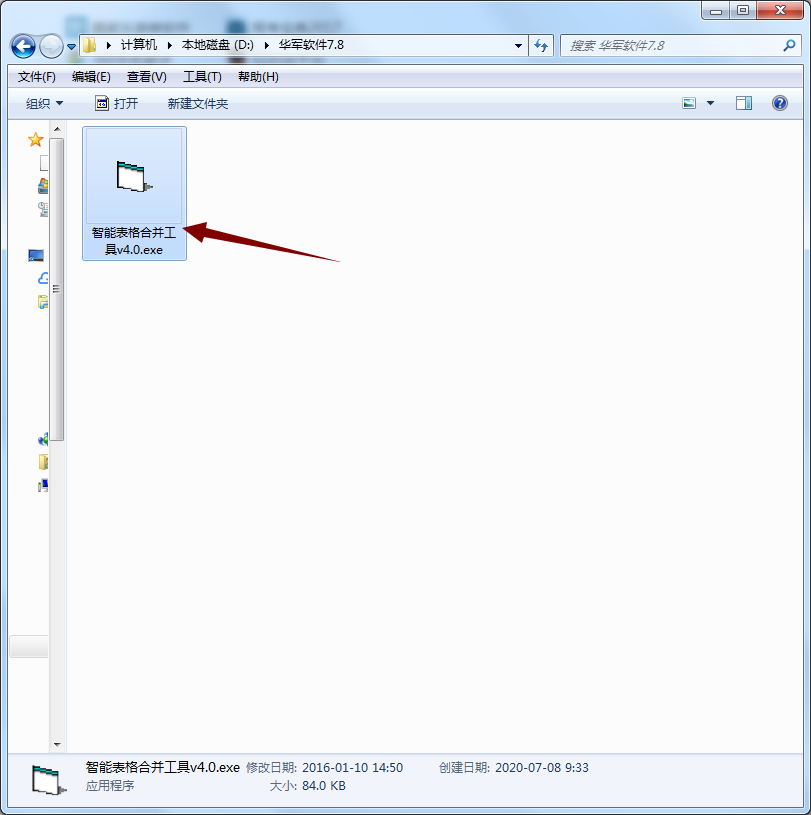
Task: Click the 应用程序 type label
Action: tap(110, 785)
